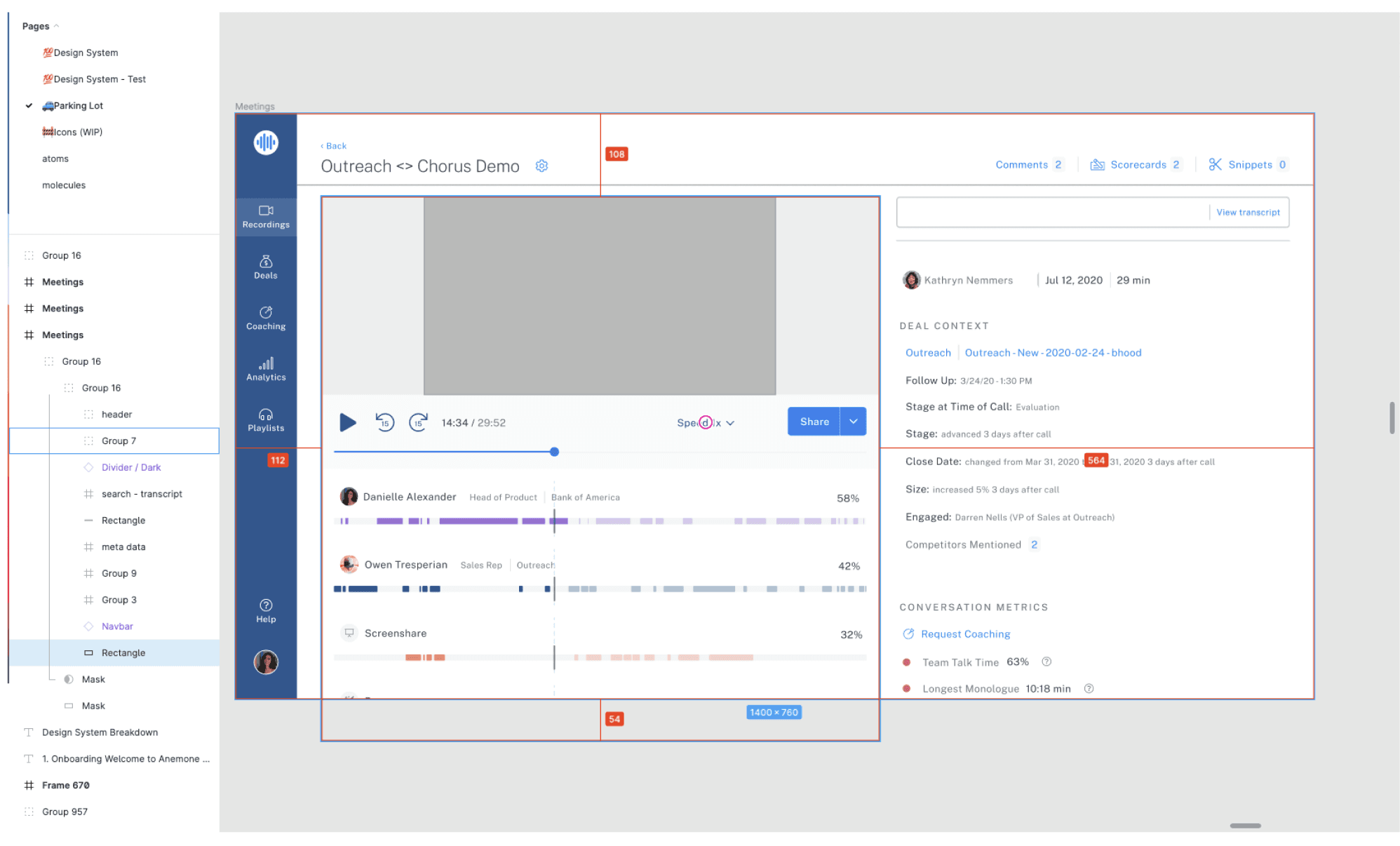The height and width of the screenshot is (846, 1400).
Task: Click the View transcript link
Action: (1248, 213)
